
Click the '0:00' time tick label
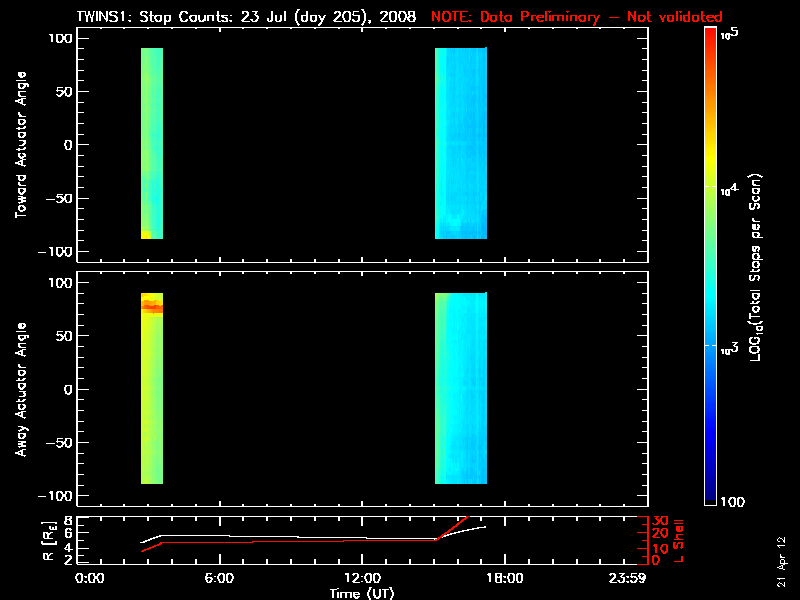(x=90, y=579)
